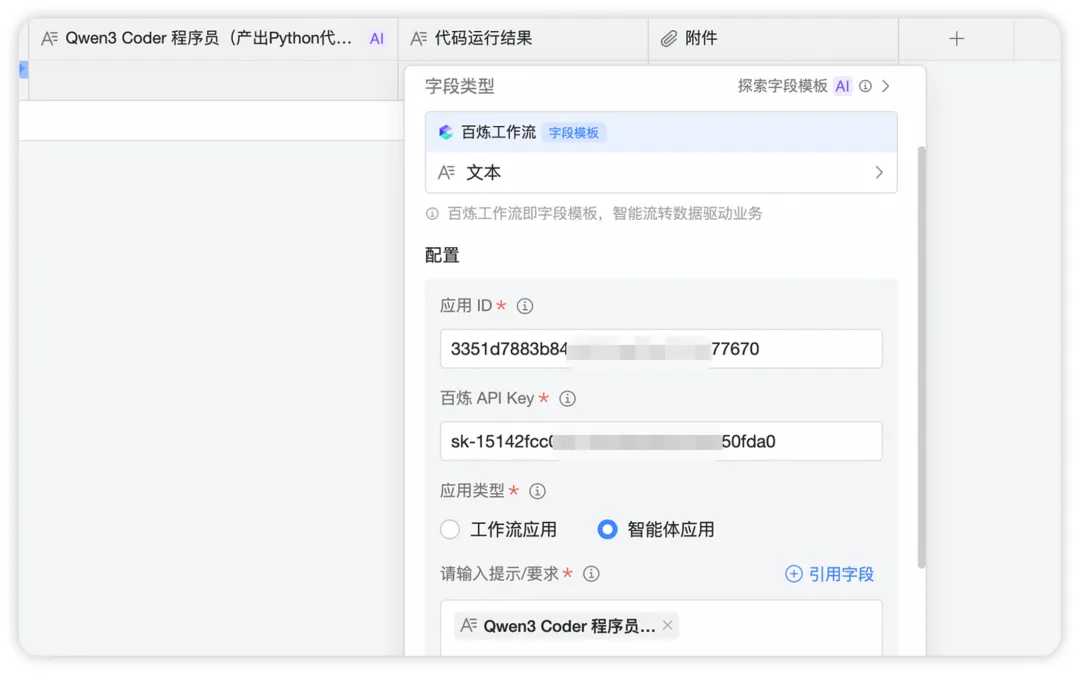This screenshot has width=1080, height=678.
Task: Click the prompt input box around the tag
Action: [x=661, y=628]
